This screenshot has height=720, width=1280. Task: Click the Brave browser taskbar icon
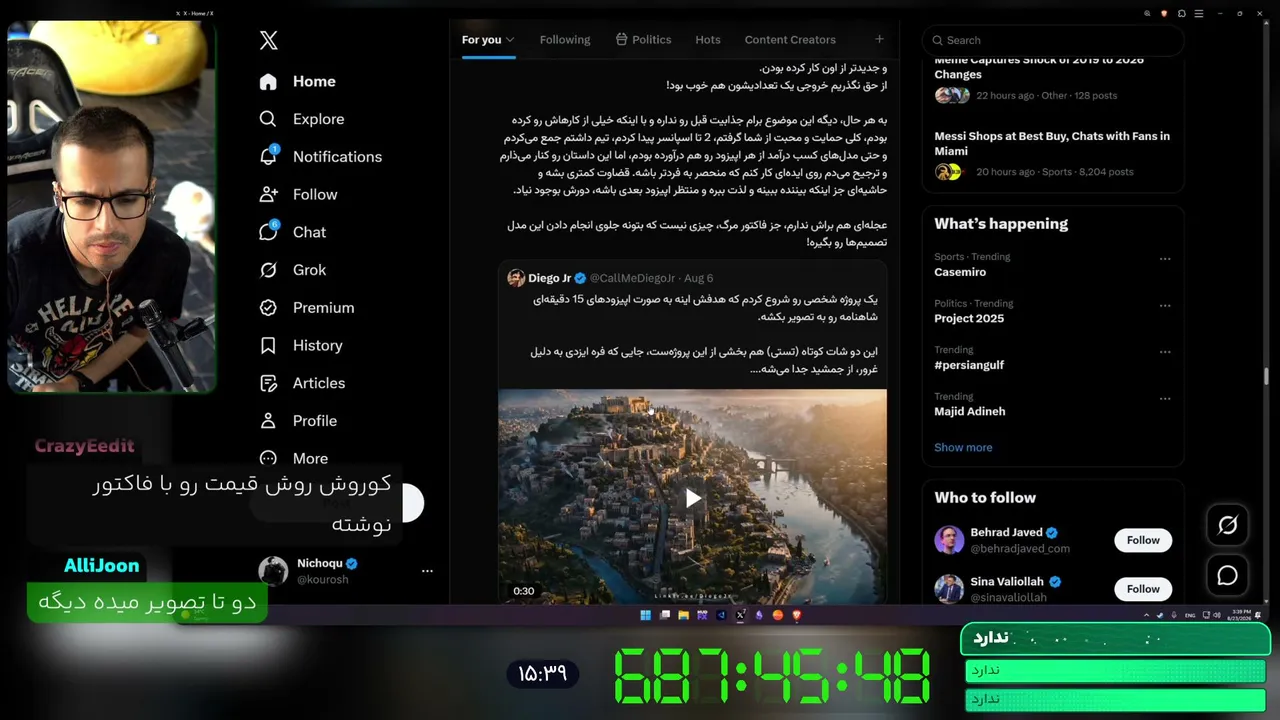pyautogui.click(x=797, y=615)
